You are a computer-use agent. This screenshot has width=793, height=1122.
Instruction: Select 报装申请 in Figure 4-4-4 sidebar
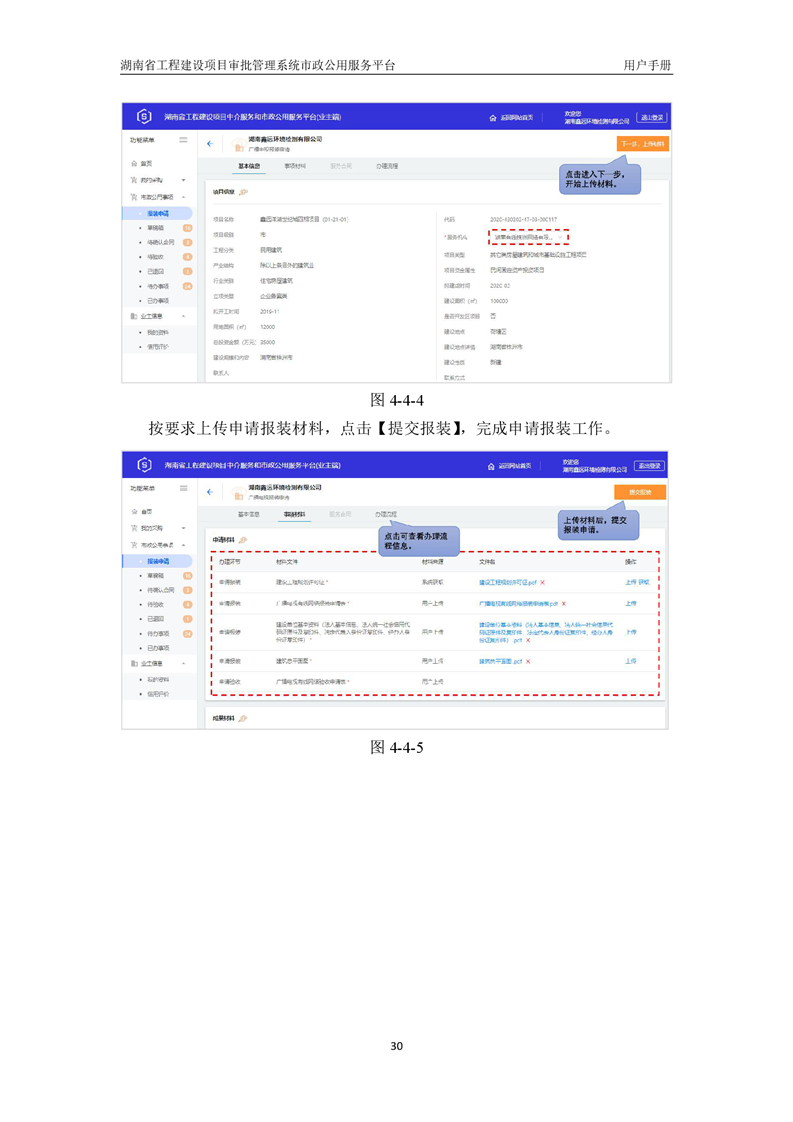(157, 213)
